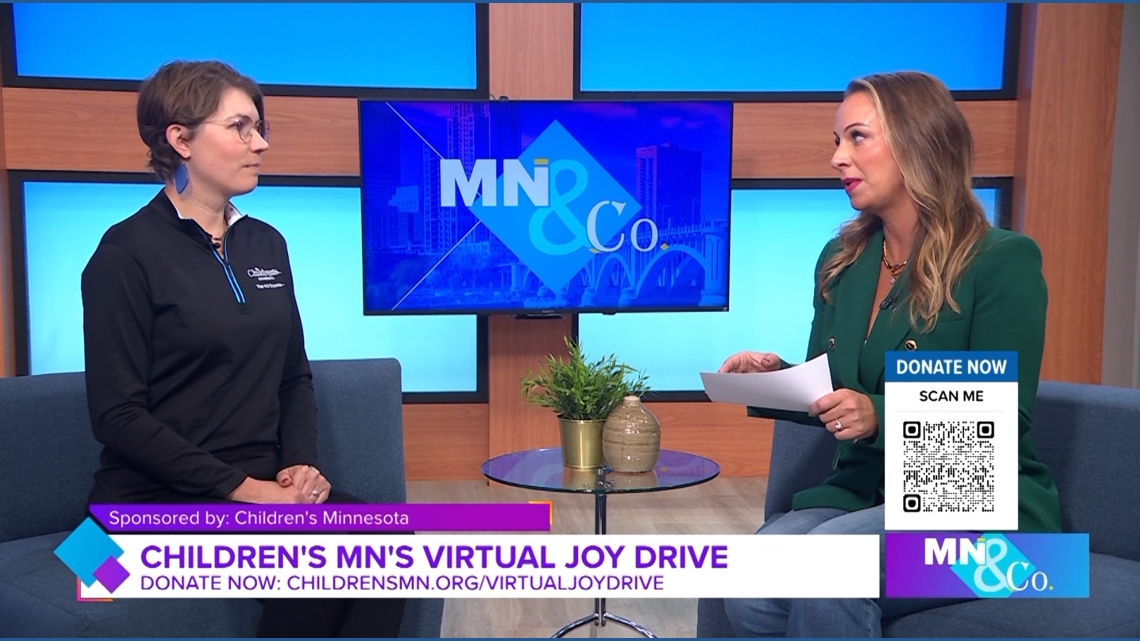Screen dimensions: 1140x641
Task: Click the small purple diamond in the lower-left graphic
Action: pos(111,574)
